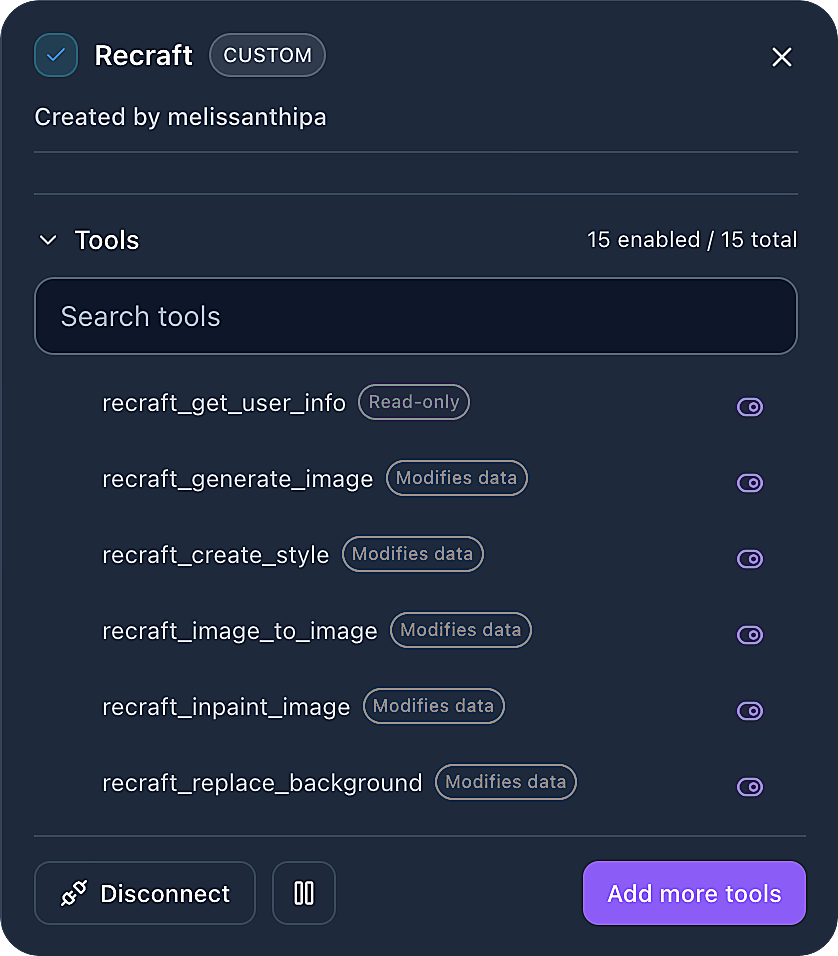Viewport: 838px width, 956px height.
Task: Click Add more tools button
Action: point(694,893)
